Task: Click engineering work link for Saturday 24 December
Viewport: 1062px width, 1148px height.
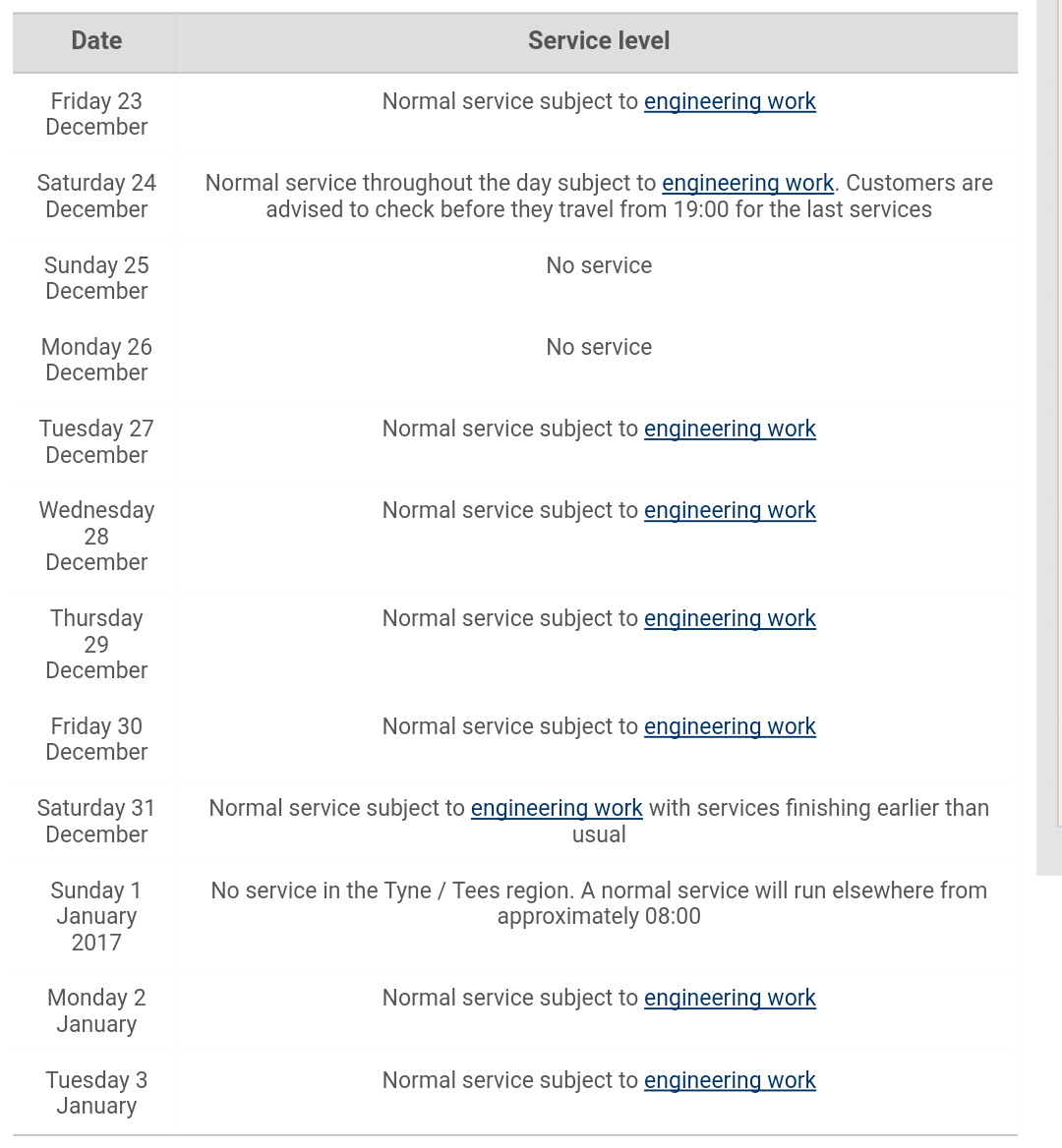Action: pos(747,183)
